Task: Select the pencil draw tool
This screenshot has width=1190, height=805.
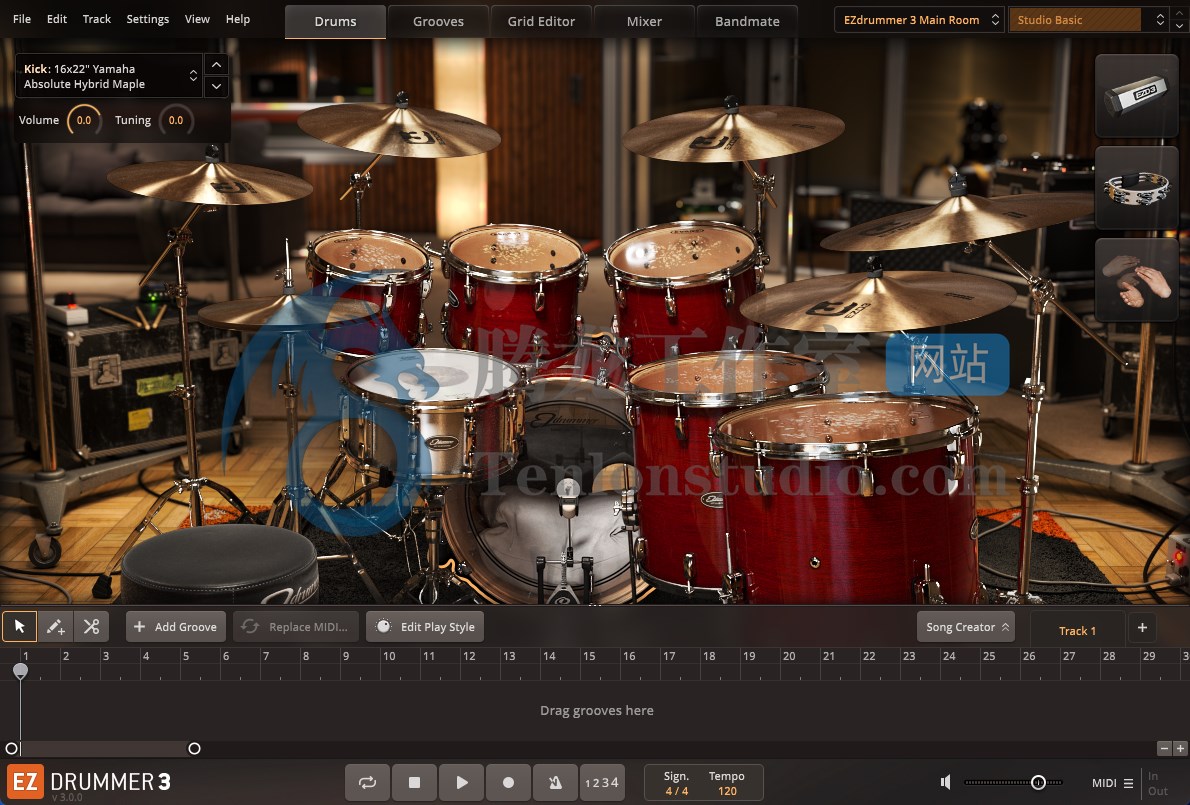Action: 55,627
